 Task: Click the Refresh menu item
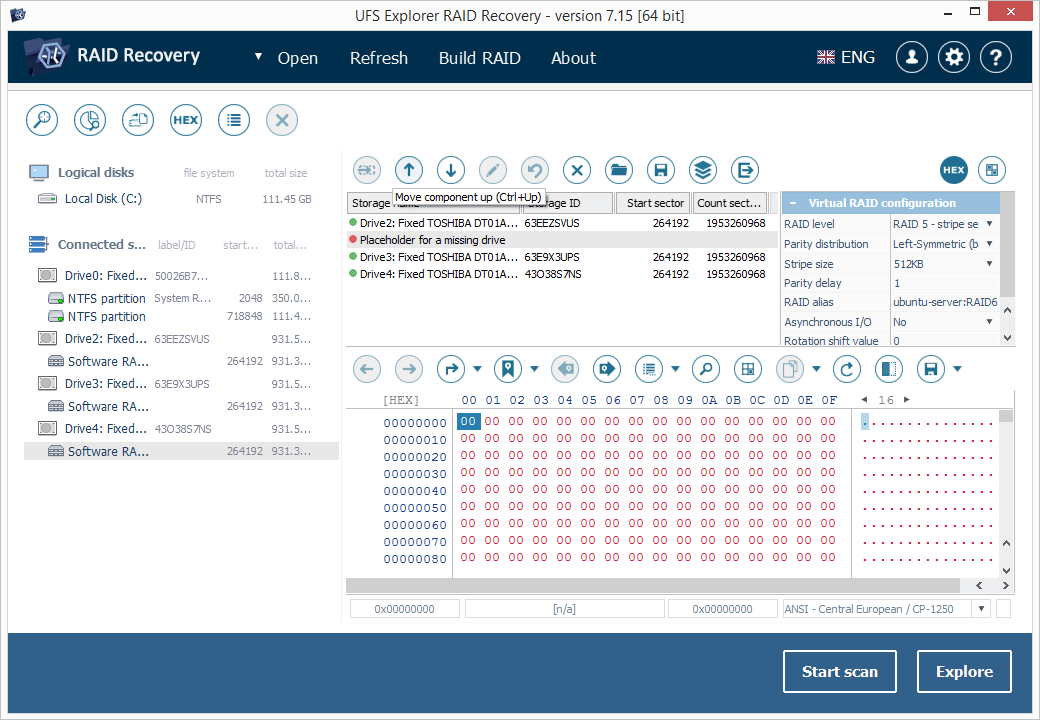tap(379, 58)
